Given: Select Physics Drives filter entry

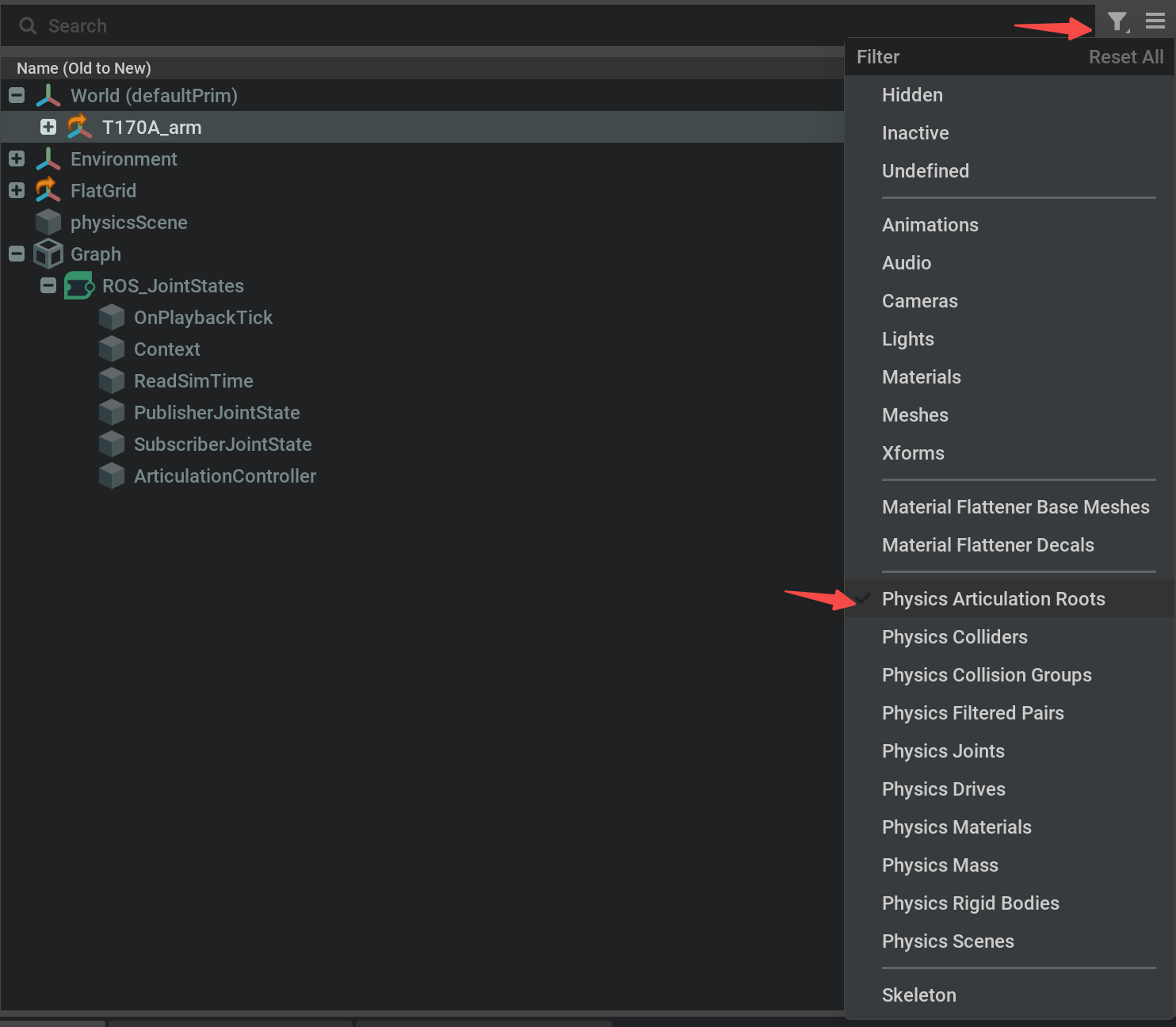Looking at the screenshot, I should [x=1009, y=789].
